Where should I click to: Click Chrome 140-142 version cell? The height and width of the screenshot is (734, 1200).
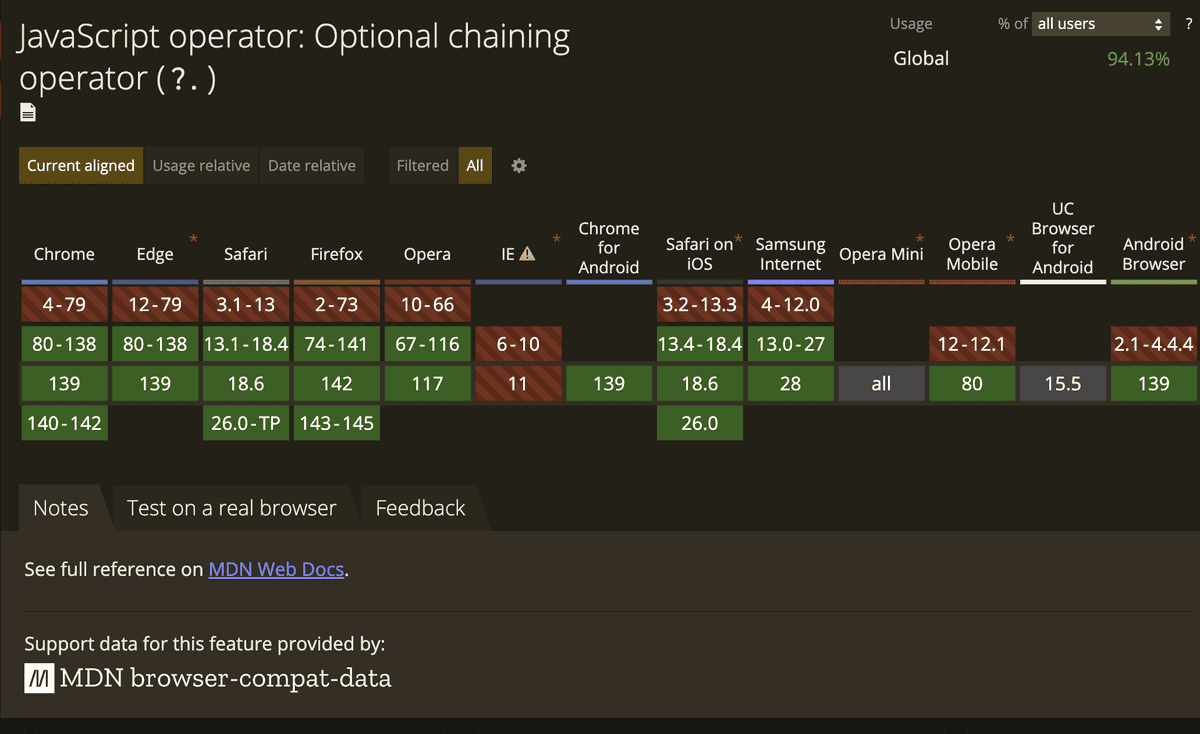point(65,423)
